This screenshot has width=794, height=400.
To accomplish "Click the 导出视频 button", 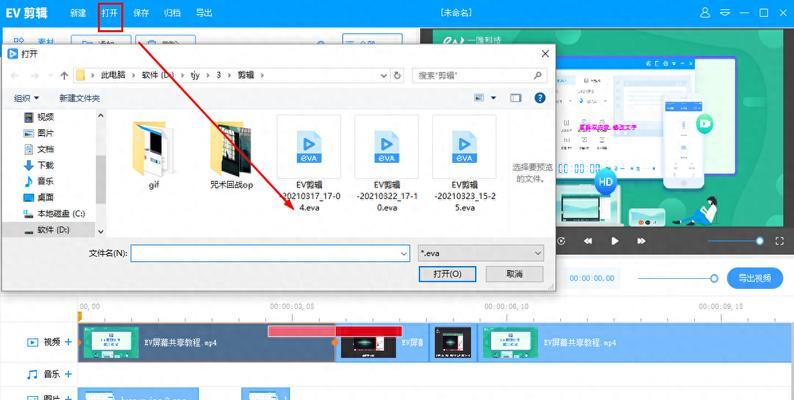I will pos(755,278).
